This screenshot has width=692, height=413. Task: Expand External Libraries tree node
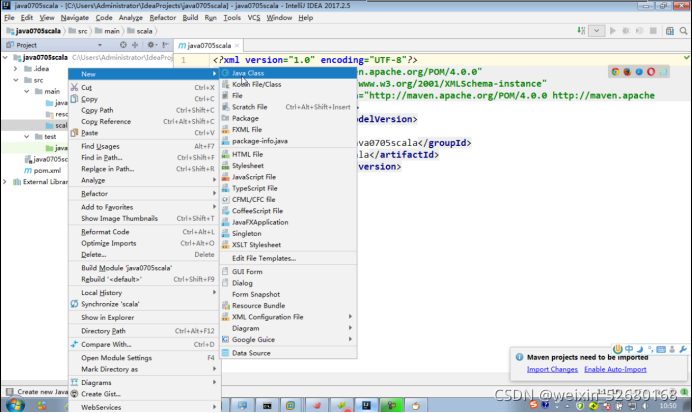(5, 182)
